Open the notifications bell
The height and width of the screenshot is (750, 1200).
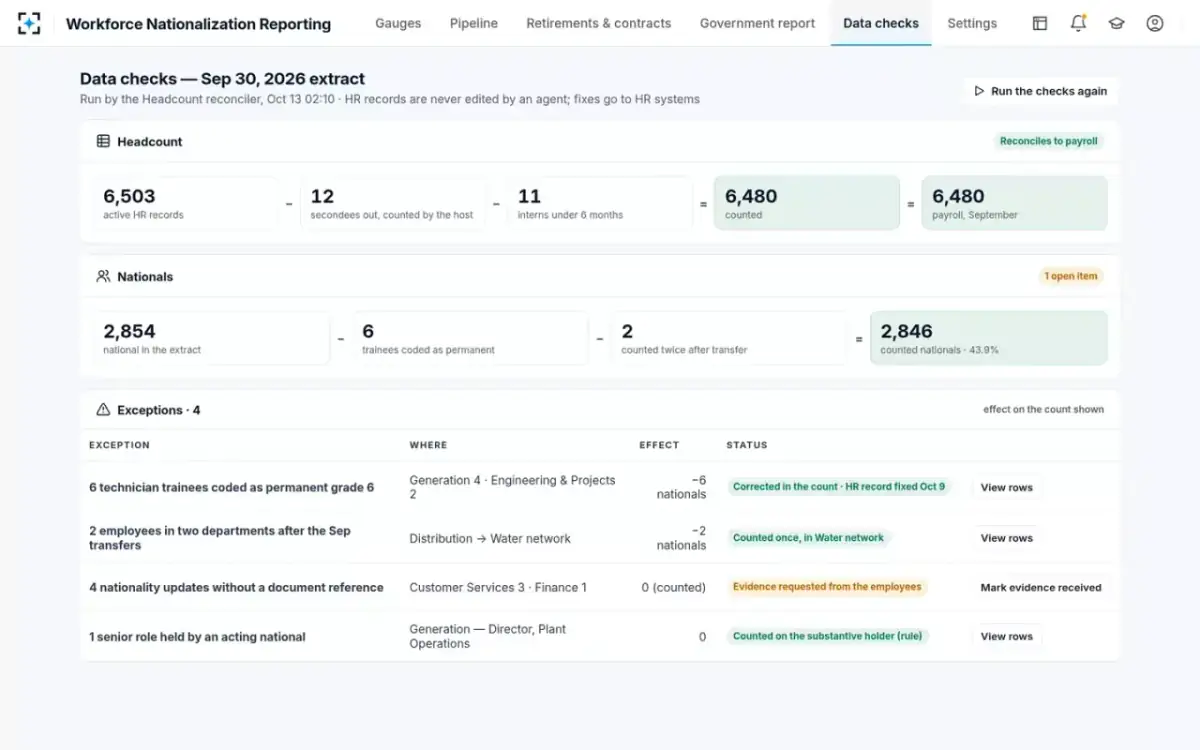coord(1078,23)
